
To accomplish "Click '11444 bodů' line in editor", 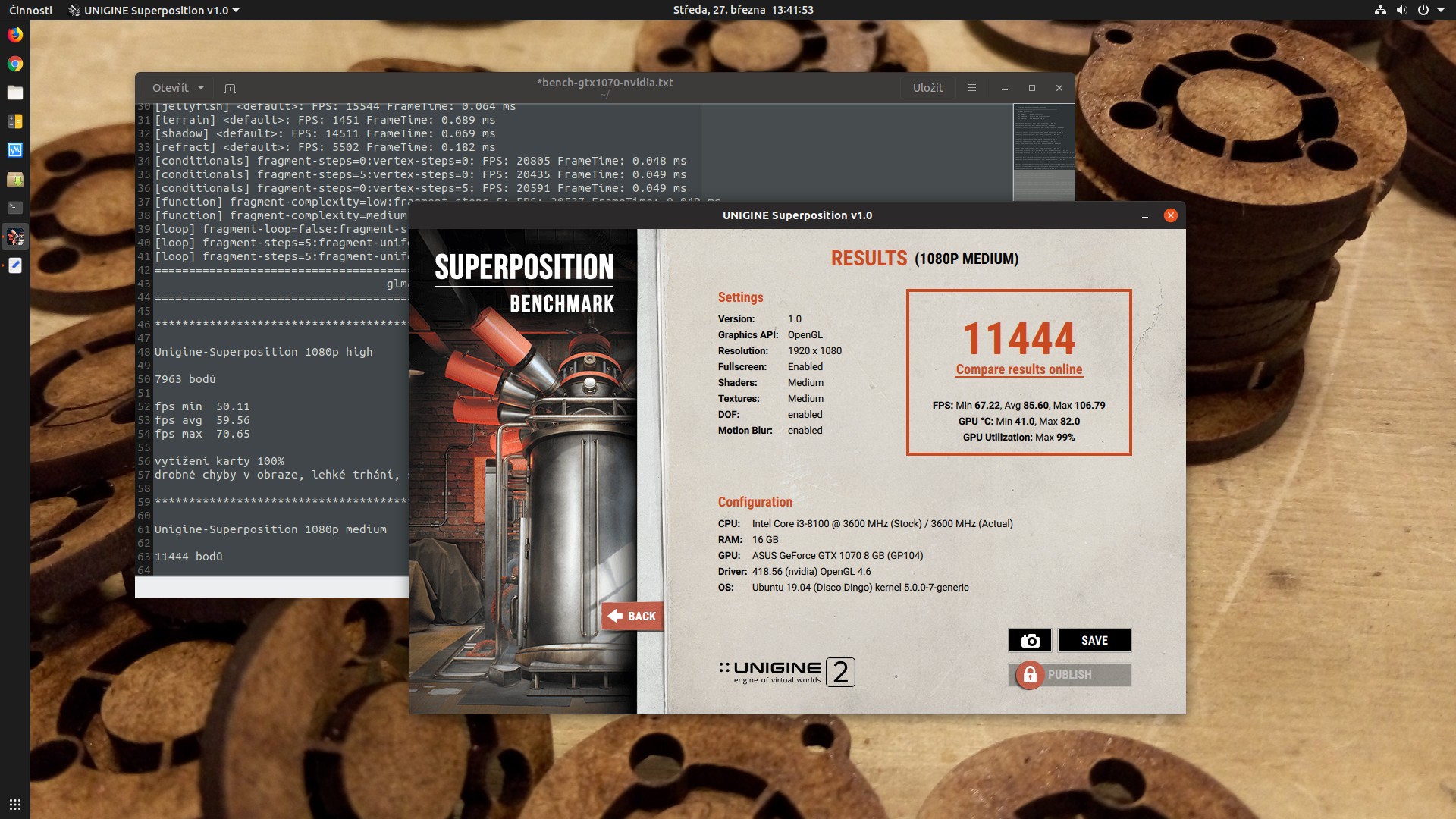I will pos(189,557).
